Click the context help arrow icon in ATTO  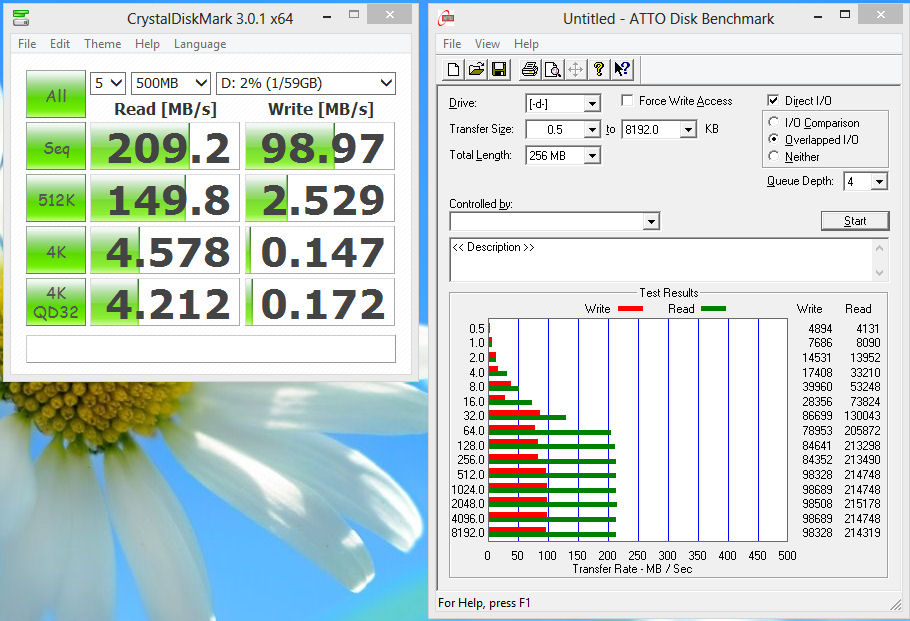622,70
